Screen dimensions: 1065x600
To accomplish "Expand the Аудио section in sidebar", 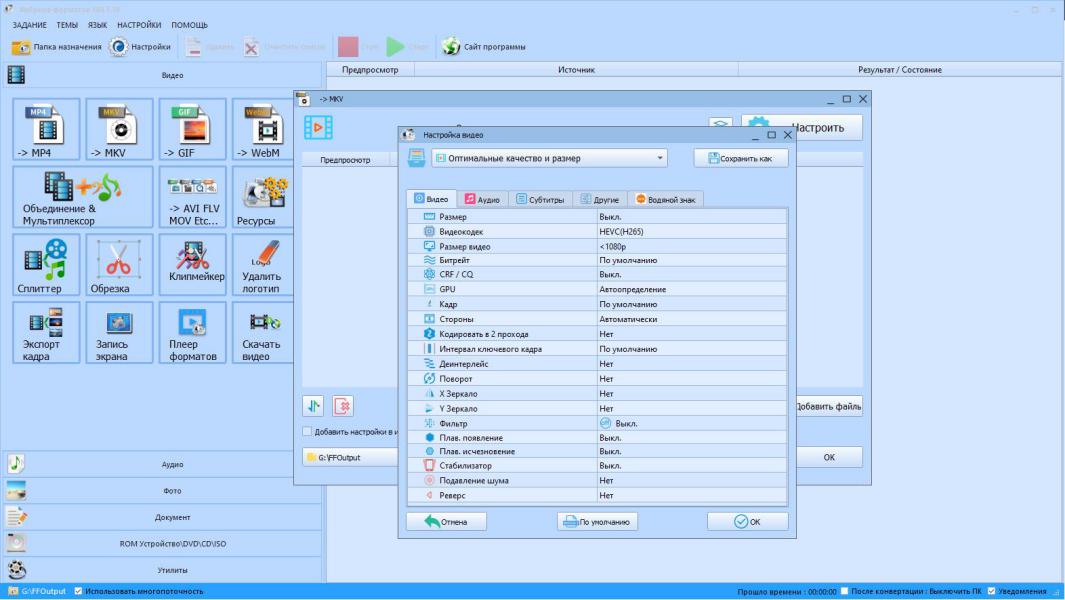I will [x=162, y=464].
